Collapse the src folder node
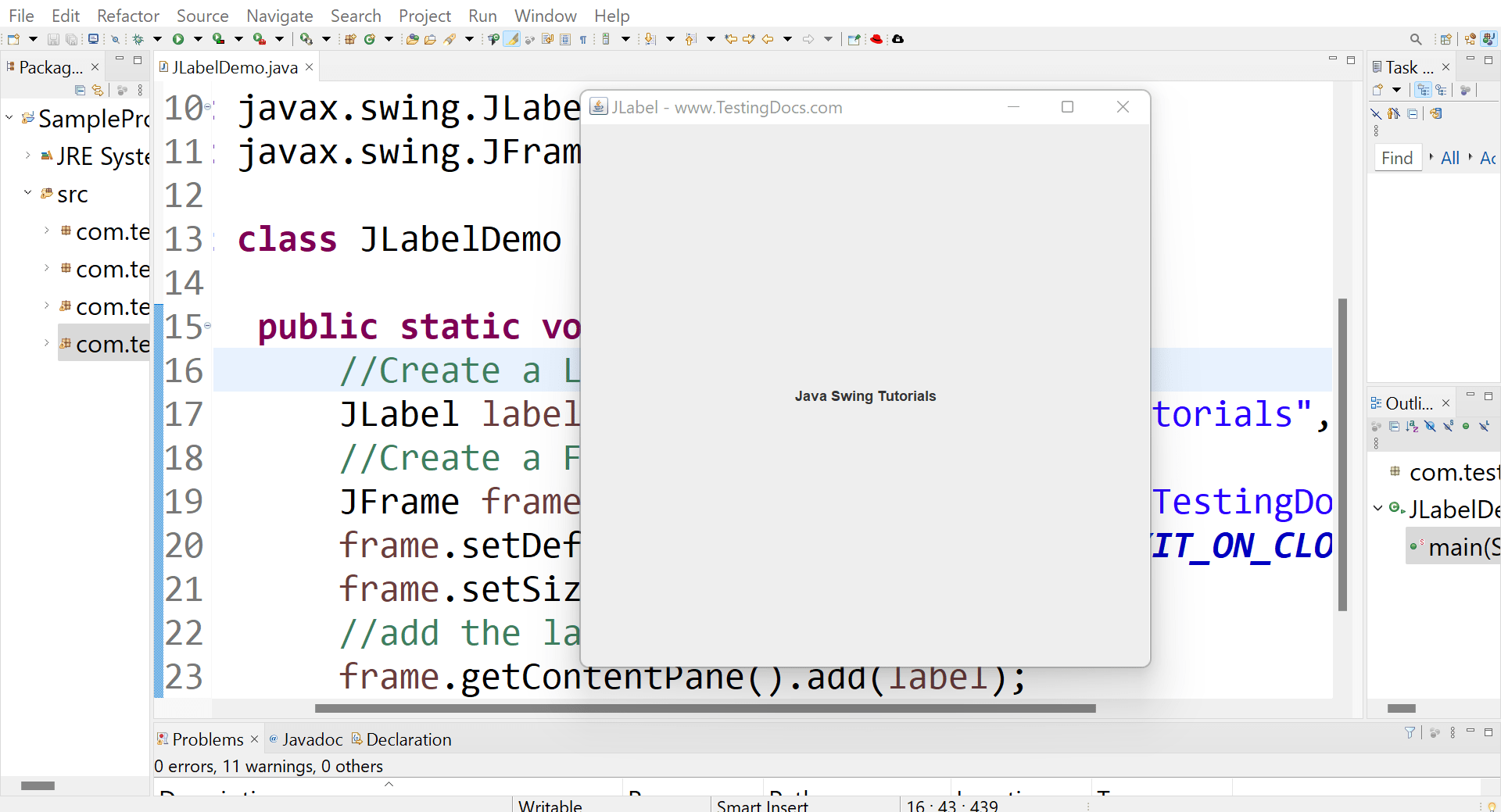 click(28, 192)
